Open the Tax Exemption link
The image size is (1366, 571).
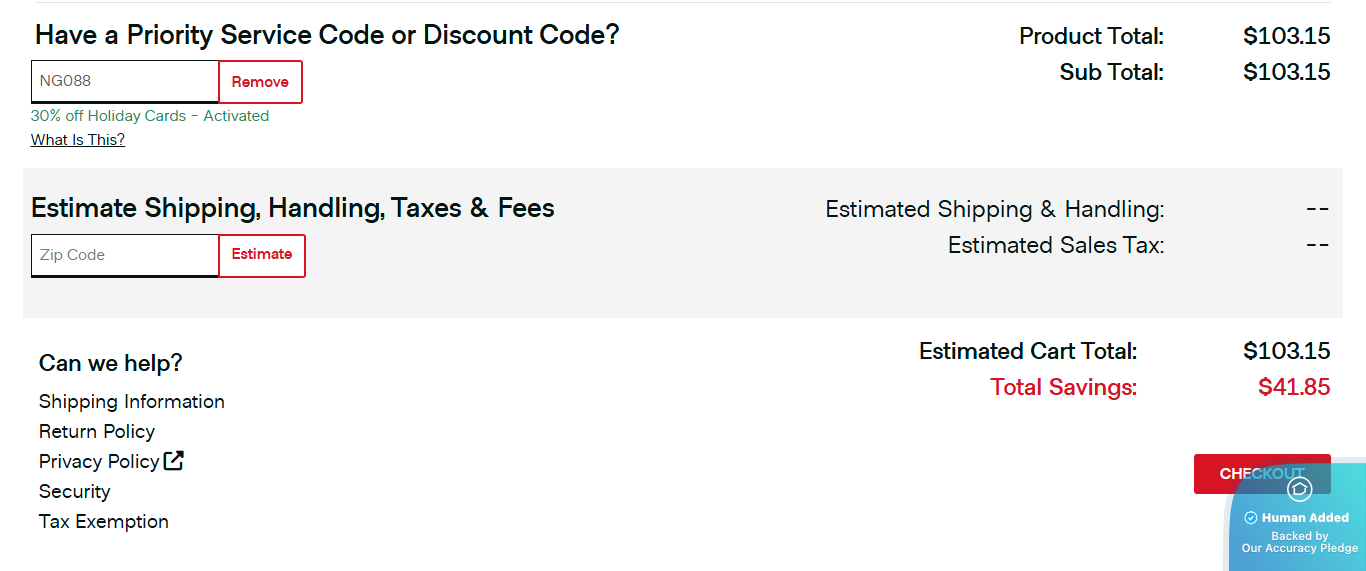(104, 522)
